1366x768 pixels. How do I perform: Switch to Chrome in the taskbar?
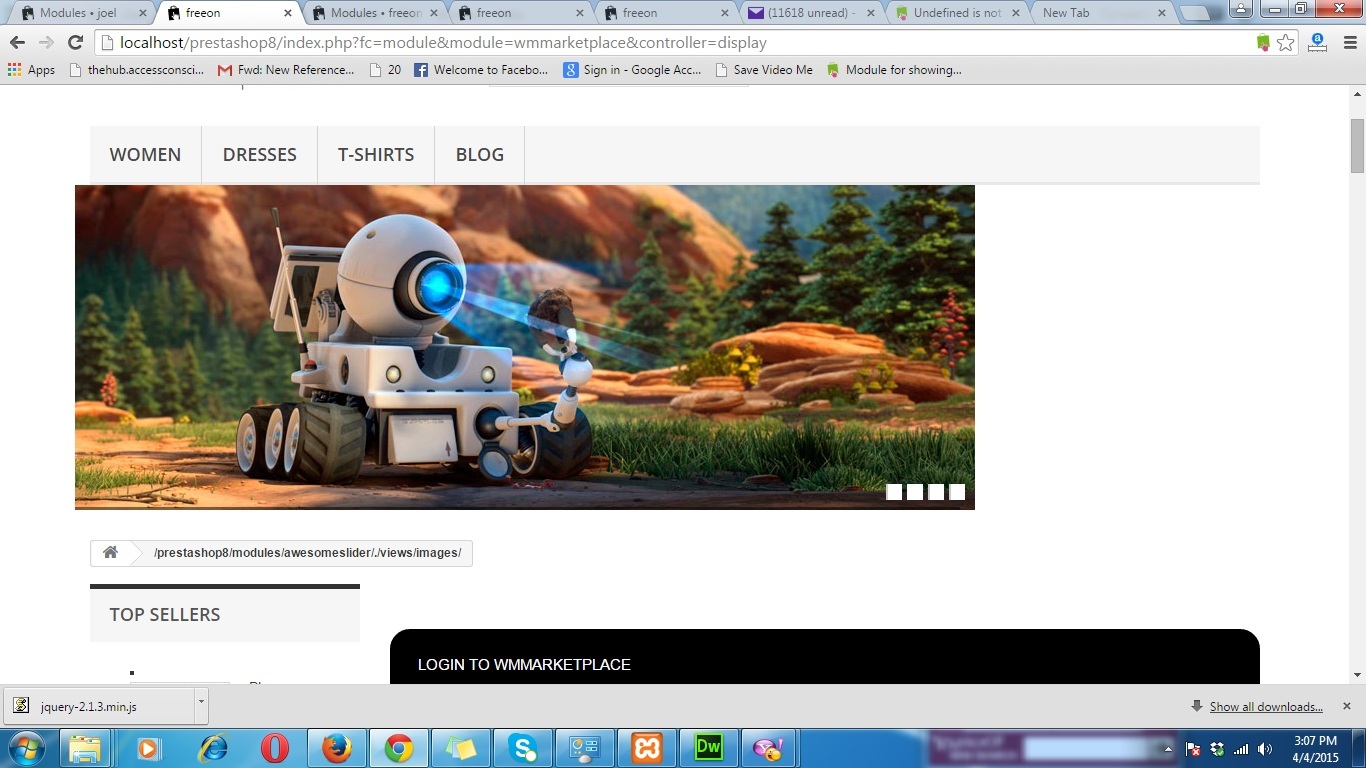point(399,748)
